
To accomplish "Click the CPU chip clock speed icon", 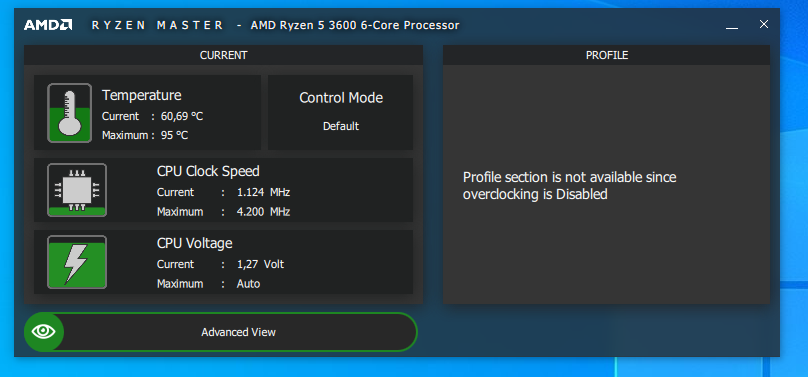I will pos(77,190).
